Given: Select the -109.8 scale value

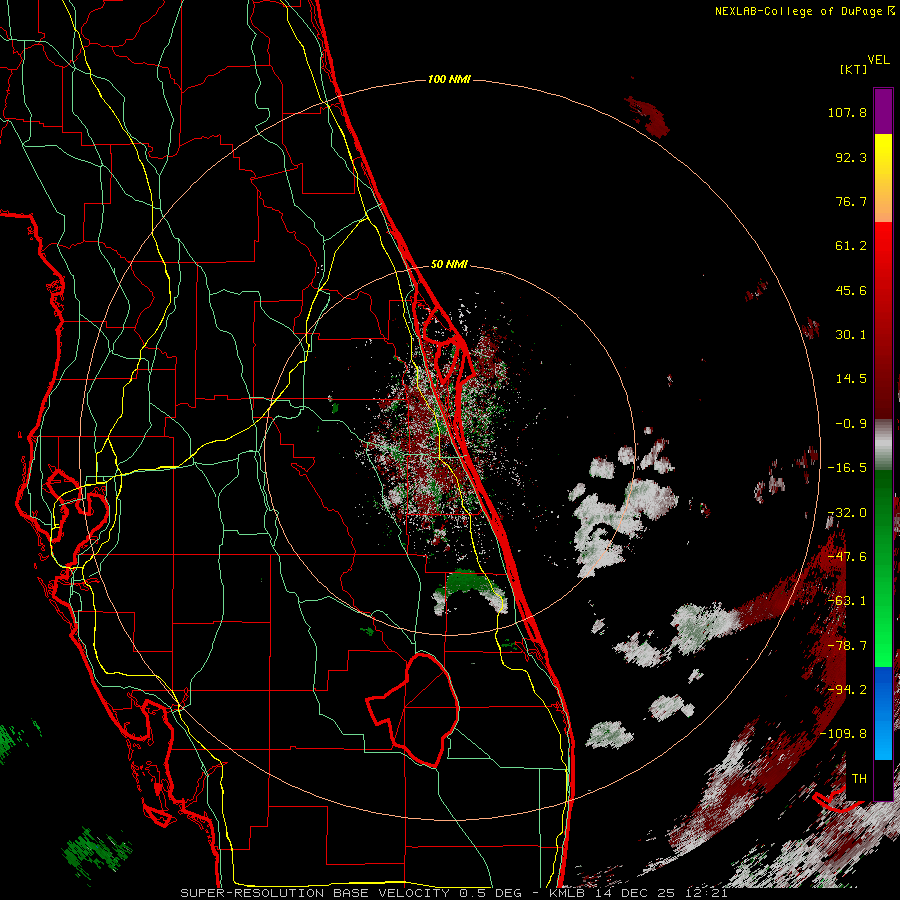Looking at the screenshot, I should [843, 734].
